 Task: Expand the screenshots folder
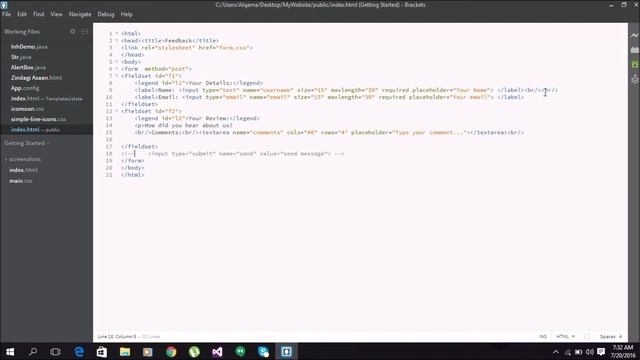[x=23, y=159]
